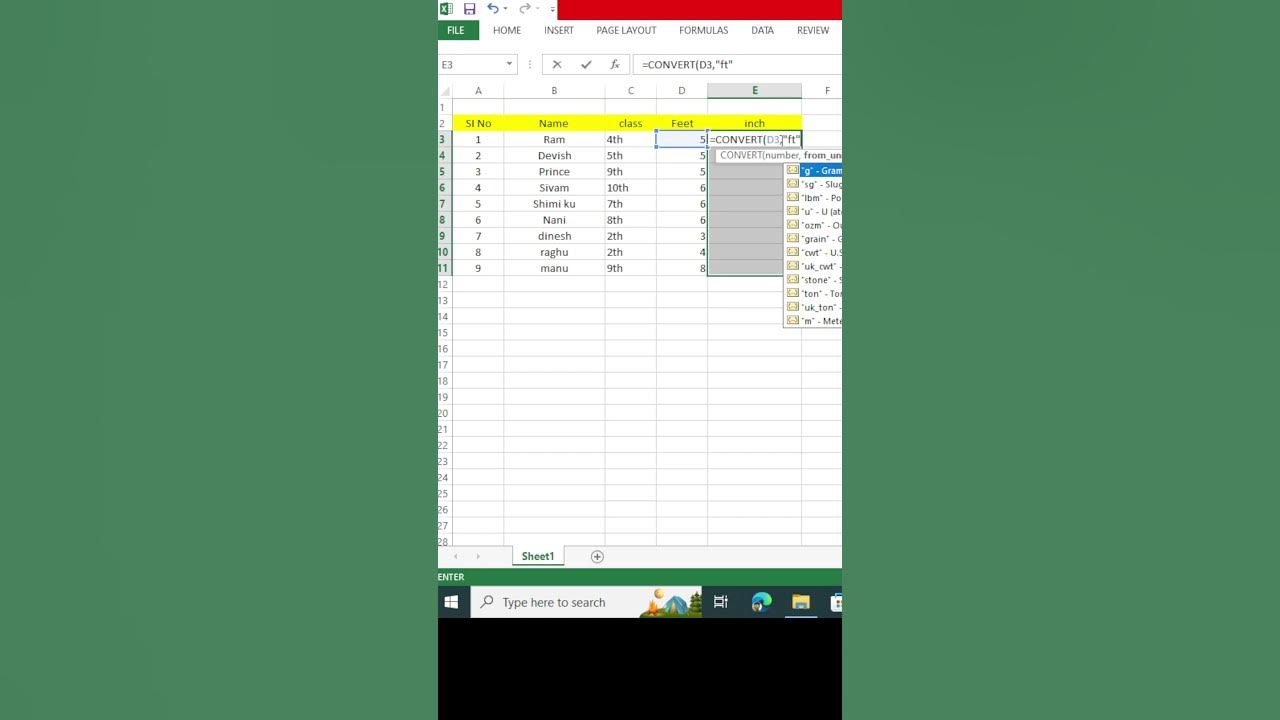Click the cell containing 'Shimi ku'
The image size is (1280, 720).
[x=554, y=204]
